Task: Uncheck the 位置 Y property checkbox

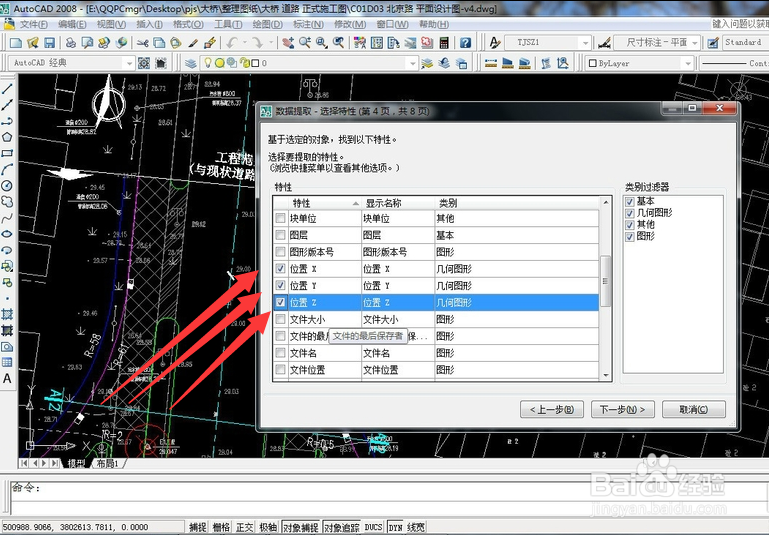Action: pyautogui.click(x=280, y=285)
